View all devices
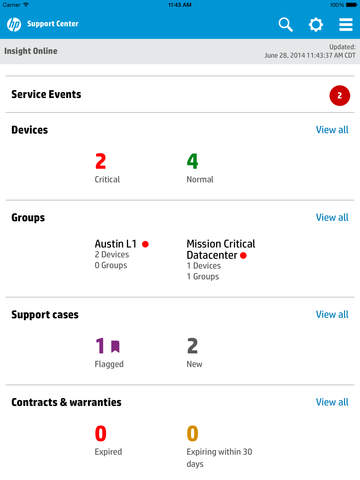Viewport: 360px width, 480px height. [x=332, y=130]
